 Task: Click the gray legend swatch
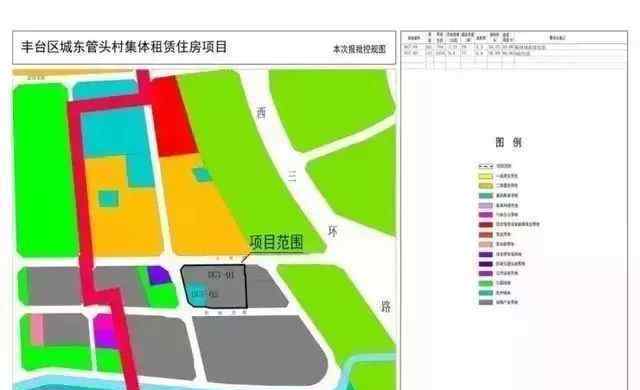[486, 302]
